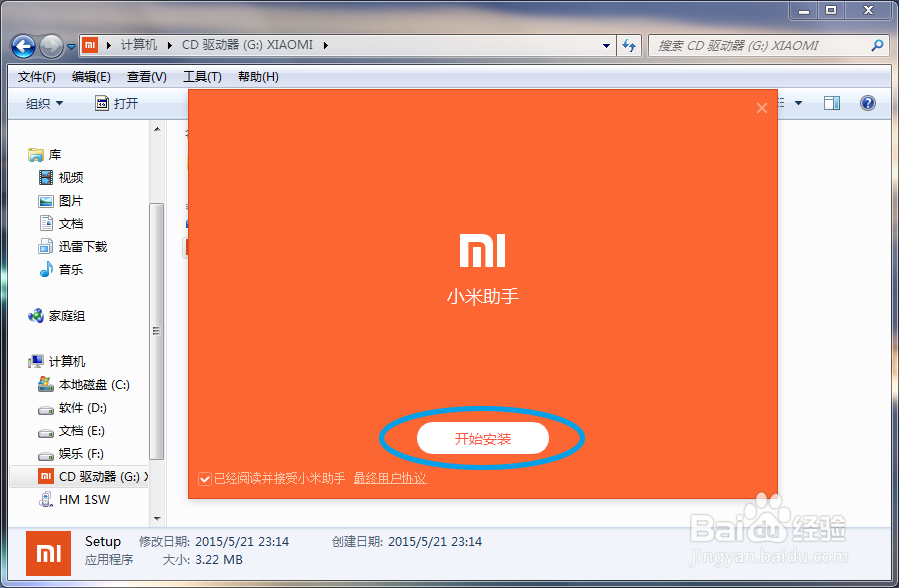Toggle the preview pane icon
This screenshot has height=588, width=899.
pos(832,103)
